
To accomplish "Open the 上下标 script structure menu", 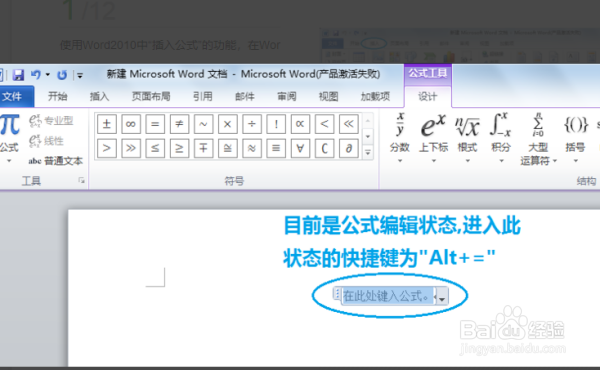I will (x=433, y=138).
